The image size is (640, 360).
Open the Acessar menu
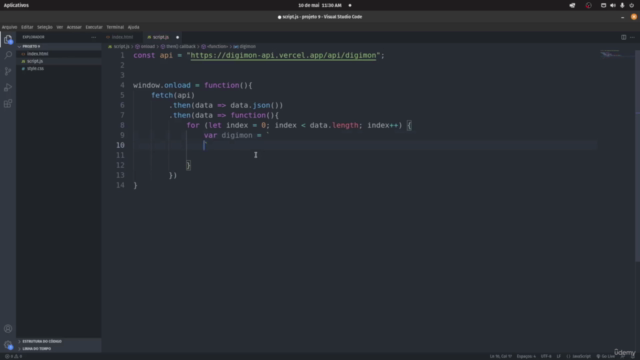click(x=74, y=27)
